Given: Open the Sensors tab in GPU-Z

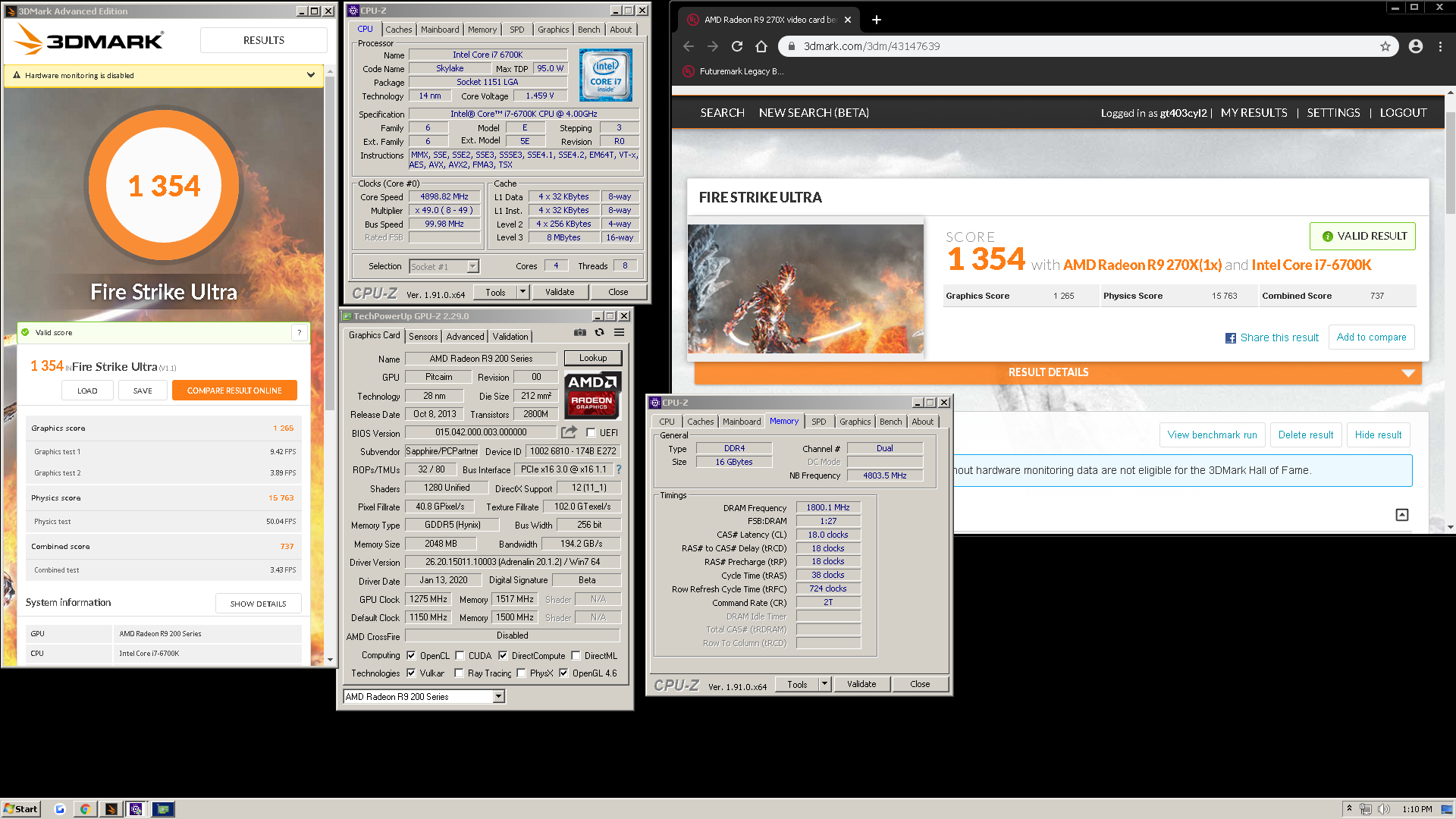Looking at the screenshot, I should click(423, 336).
